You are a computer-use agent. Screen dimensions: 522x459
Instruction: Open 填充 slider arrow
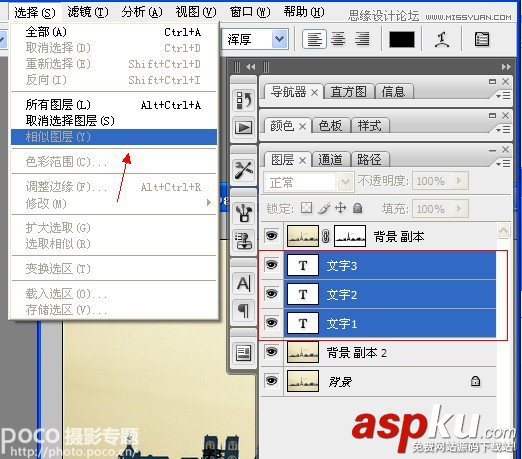pyautogui.click(x=459, y=209)
